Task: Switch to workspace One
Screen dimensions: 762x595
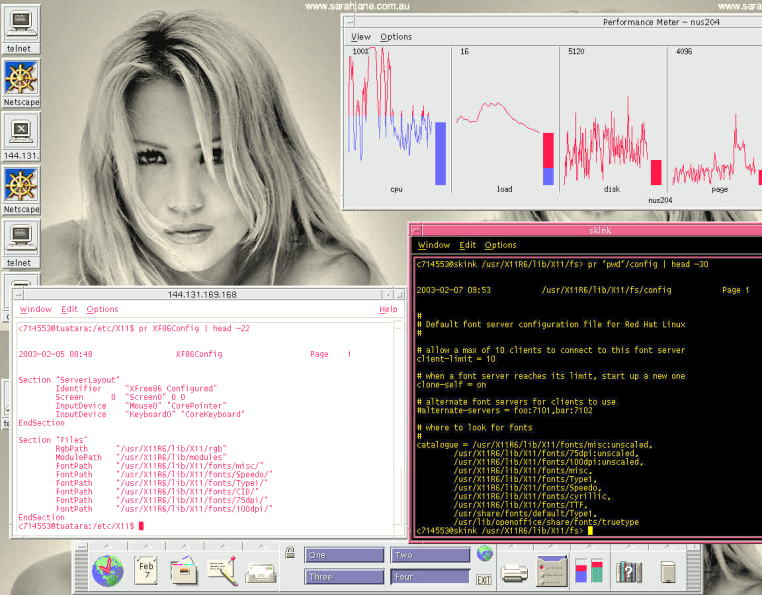Action: click(344, 555)
